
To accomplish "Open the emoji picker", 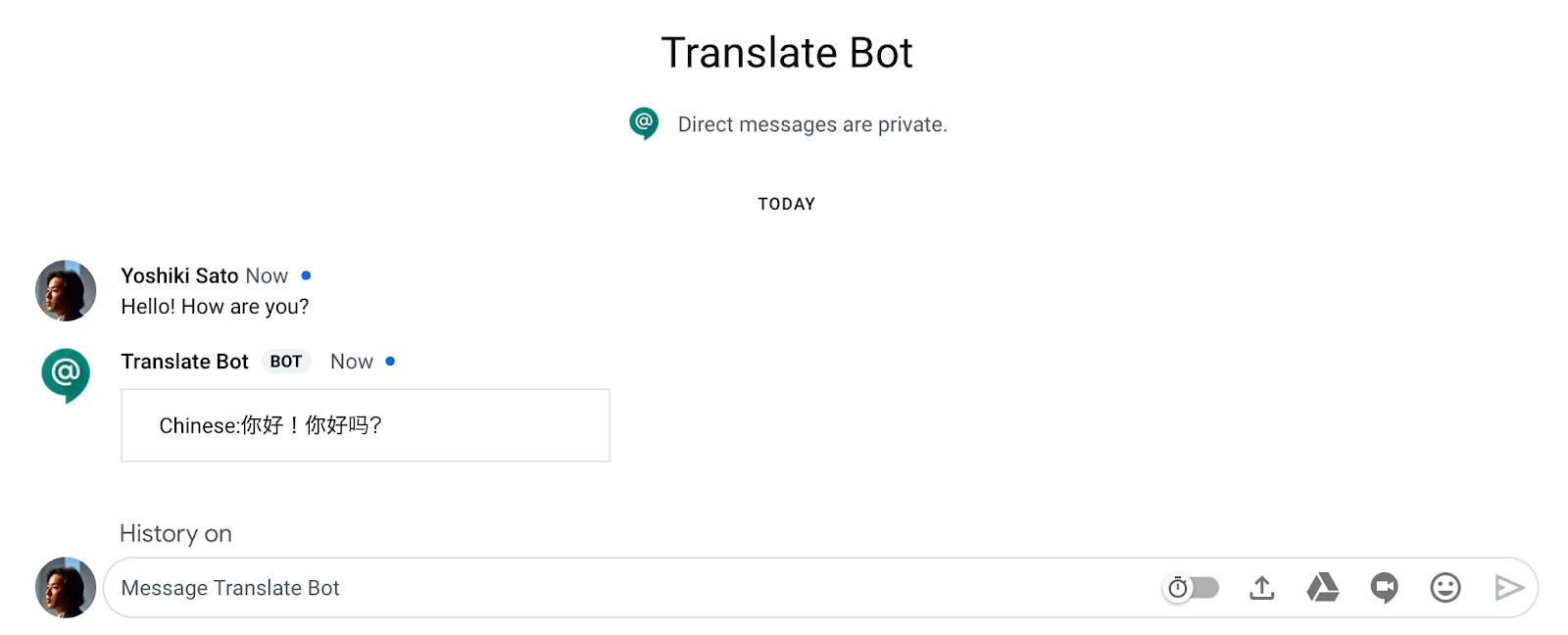I will click(x=1445, y=588).
